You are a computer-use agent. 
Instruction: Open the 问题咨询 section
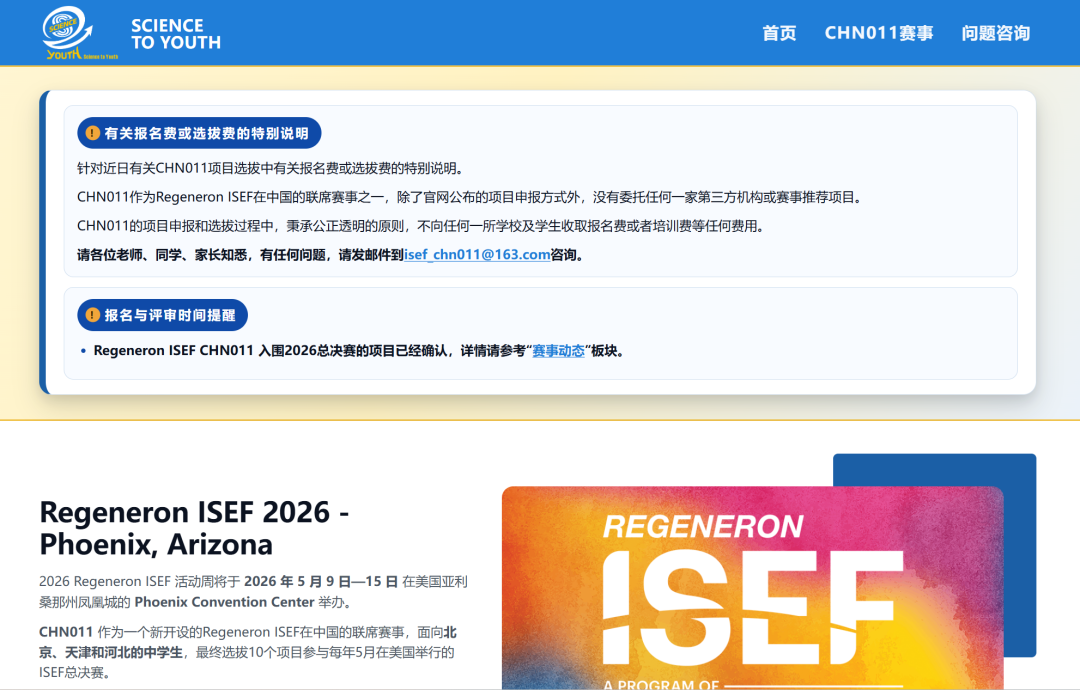995,32
